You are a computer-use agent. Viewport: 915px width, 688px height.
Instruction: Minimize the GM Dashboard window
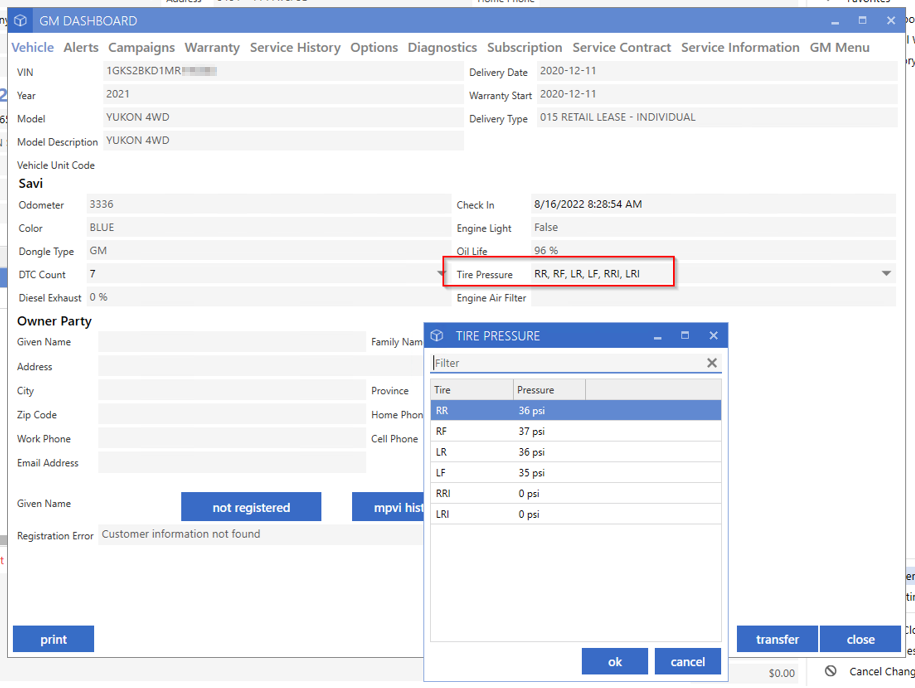[x=835, y=21]
